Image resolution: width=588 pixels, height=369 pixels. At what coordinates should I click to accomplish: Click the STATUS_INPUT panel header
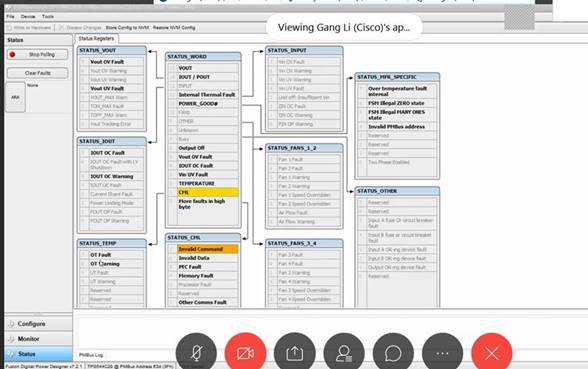coord(304,50)
